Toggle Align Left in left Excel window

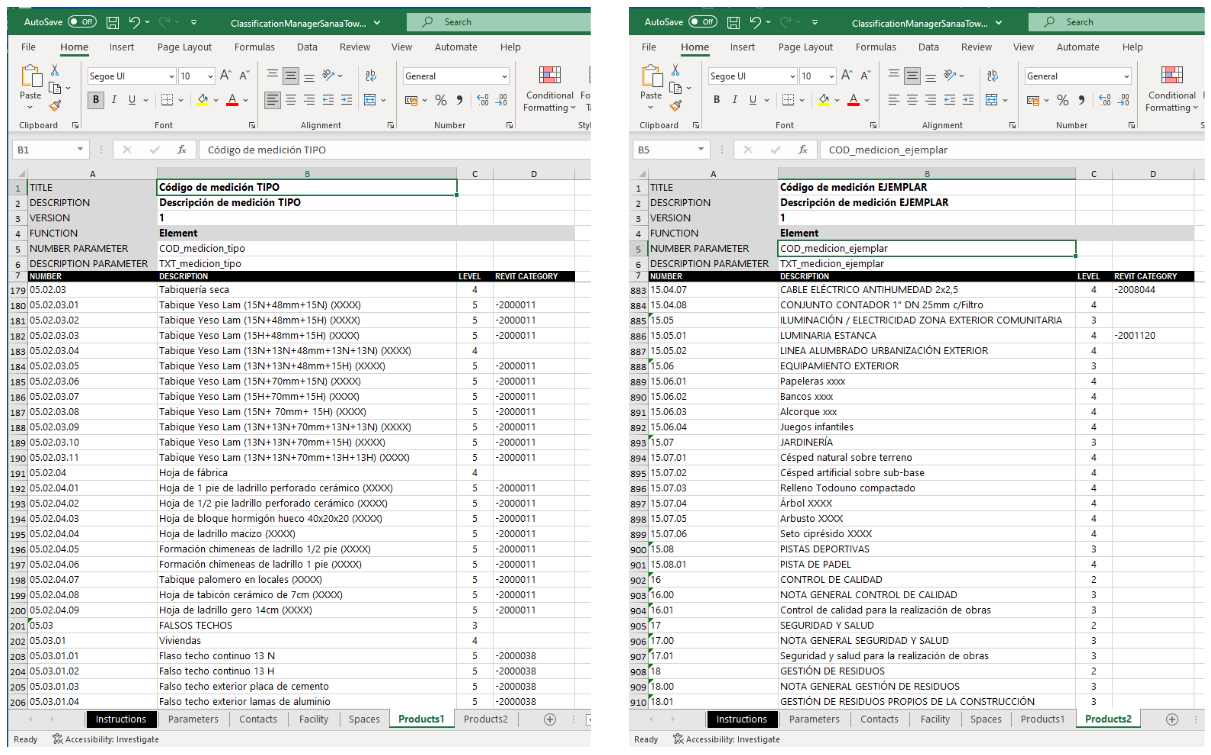(x=273, y=100)
